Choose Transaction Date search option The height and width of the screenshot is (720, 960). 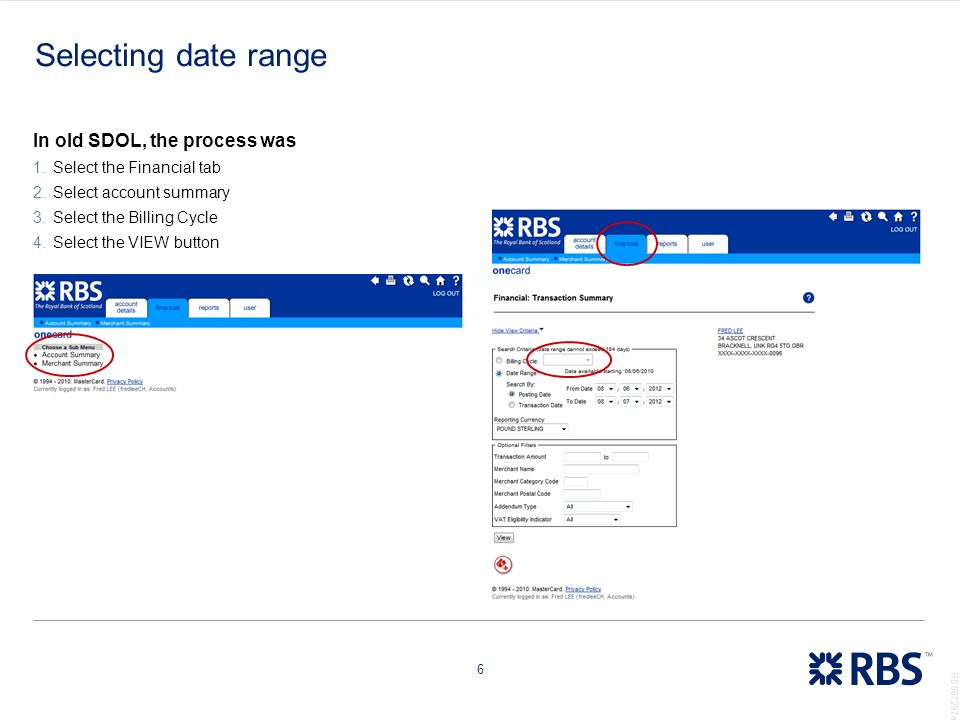(x=512, y=405)
